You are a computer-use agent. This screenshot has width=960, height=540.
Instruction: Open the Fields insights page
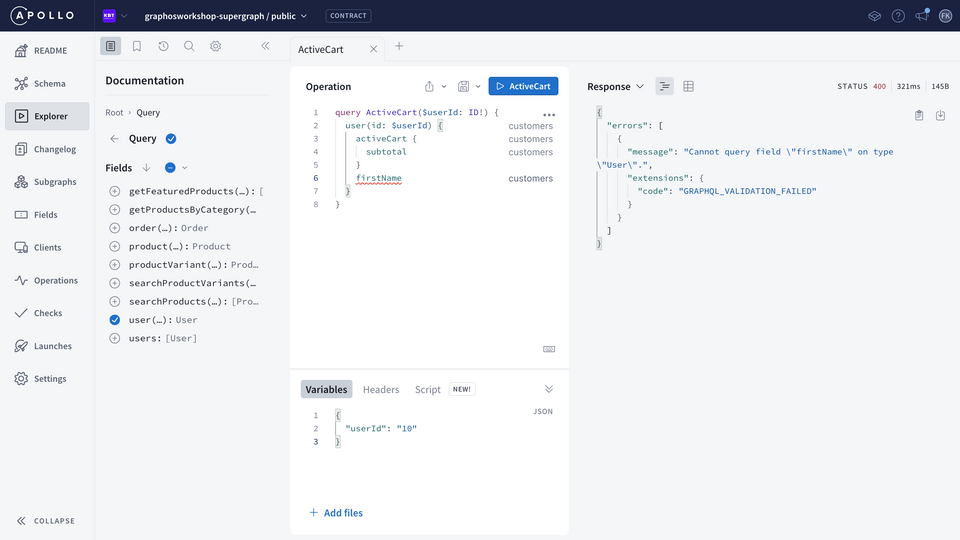coord(47,215)
